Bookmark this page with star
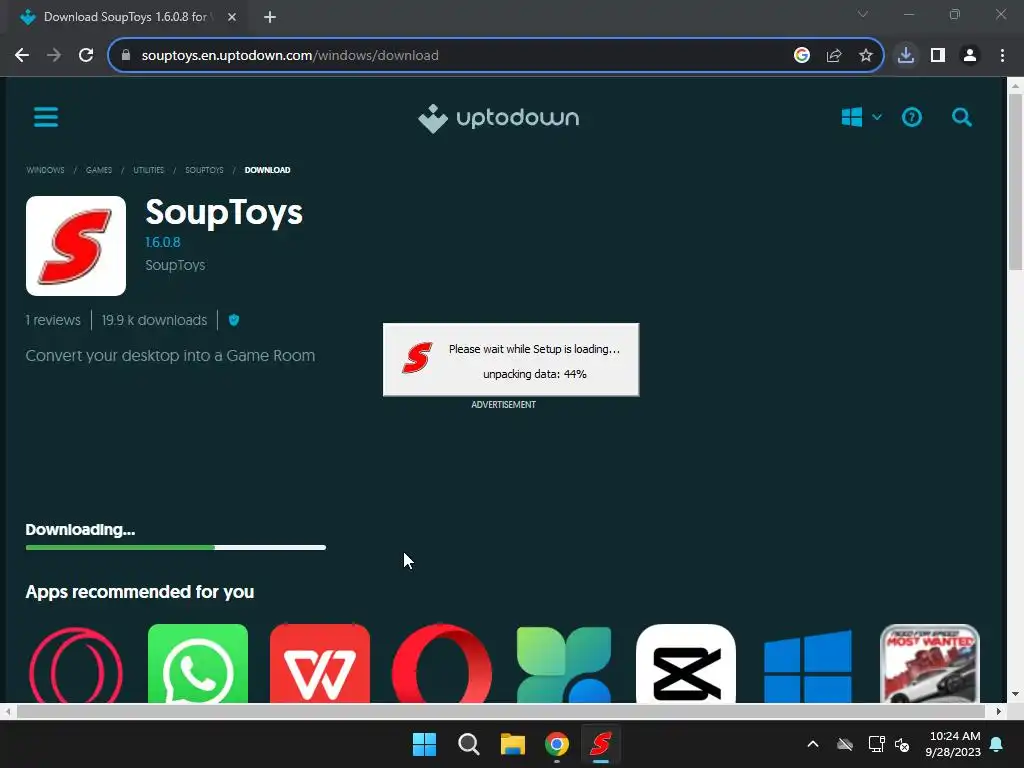This screenshot has height=768, width=1024. tap(866, 56)
